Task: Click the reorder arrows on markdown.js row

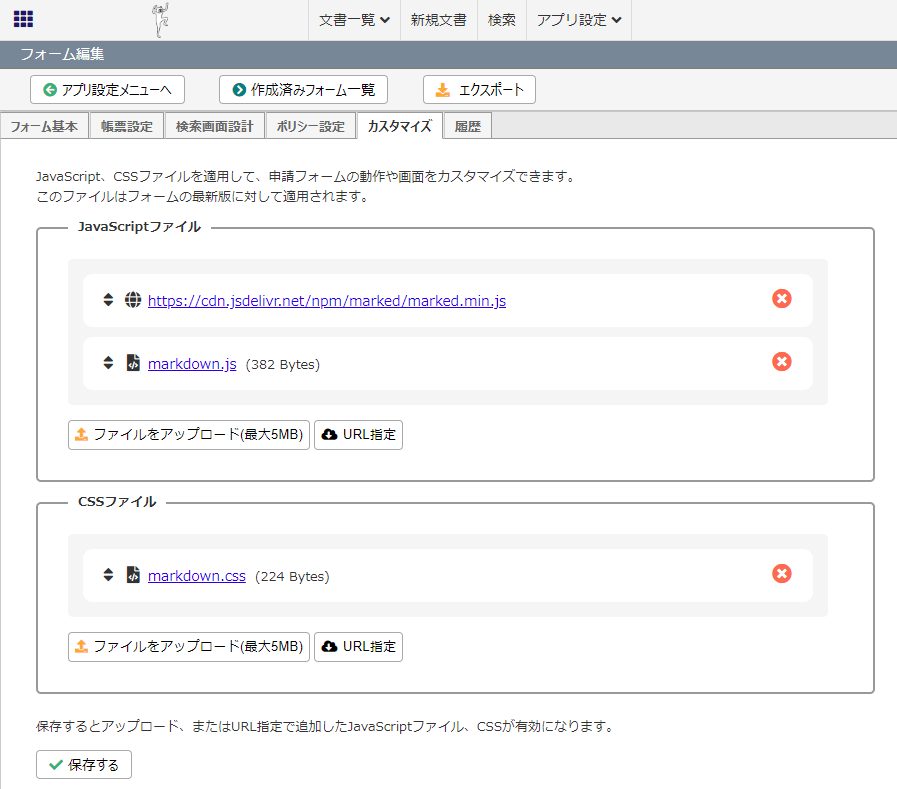Action: 108,363
